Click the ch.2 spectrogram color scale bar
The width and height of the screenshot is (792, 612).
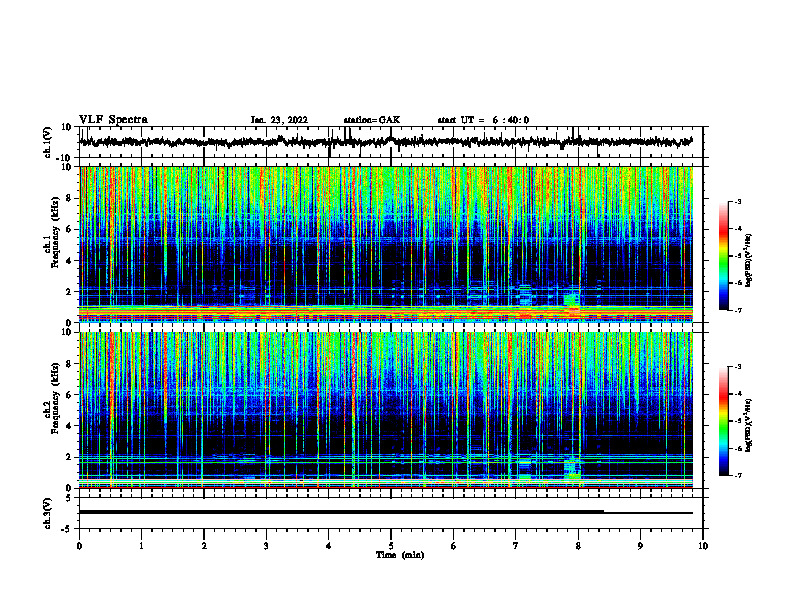click(x=724, y=421)
